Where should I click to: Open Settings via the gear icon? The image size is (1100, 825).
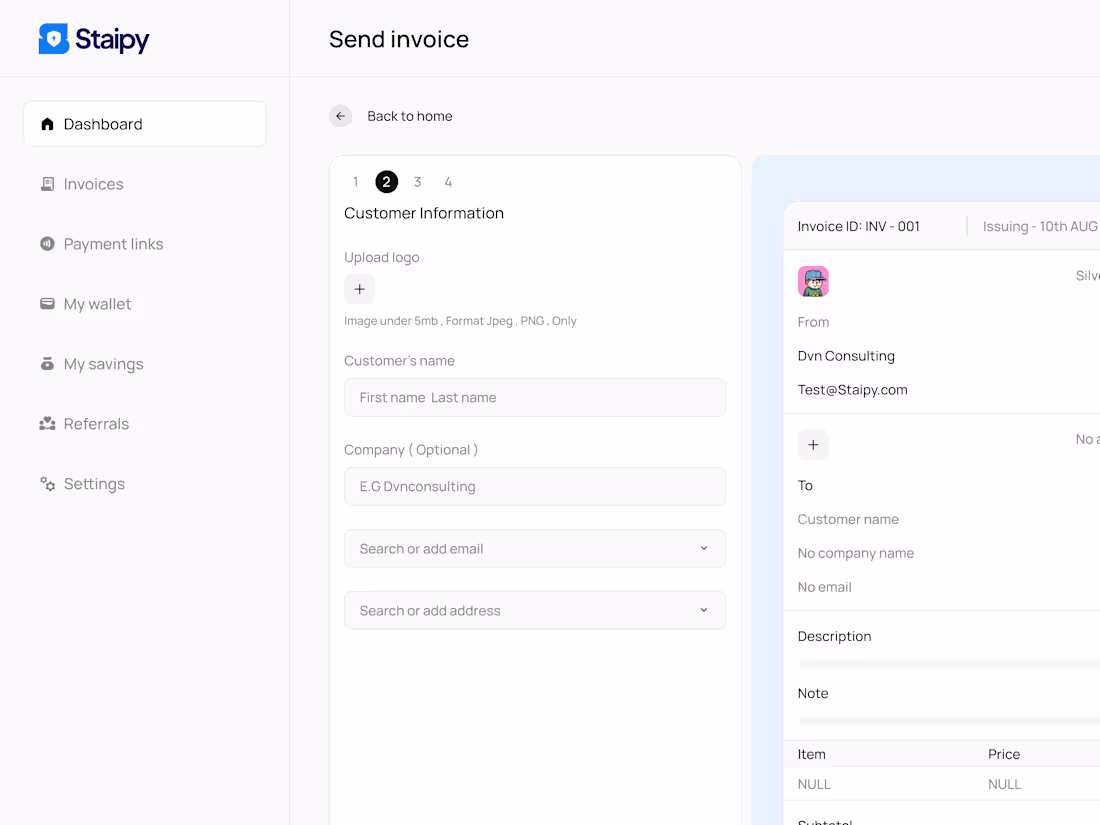click(x=46, y=483)
